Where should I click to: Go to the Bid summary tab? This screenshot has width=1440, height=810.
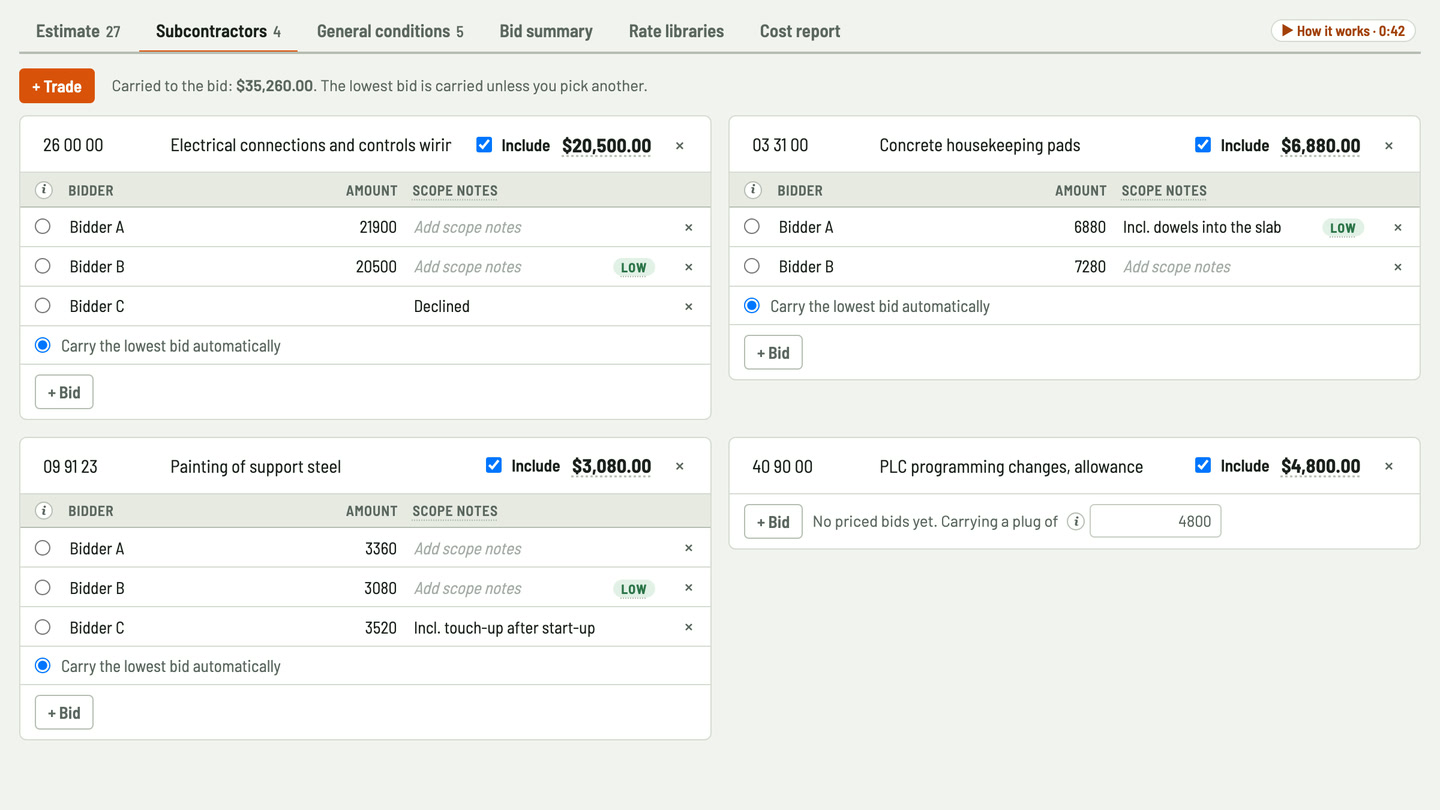pyautogui.click(x=546, y=31)
